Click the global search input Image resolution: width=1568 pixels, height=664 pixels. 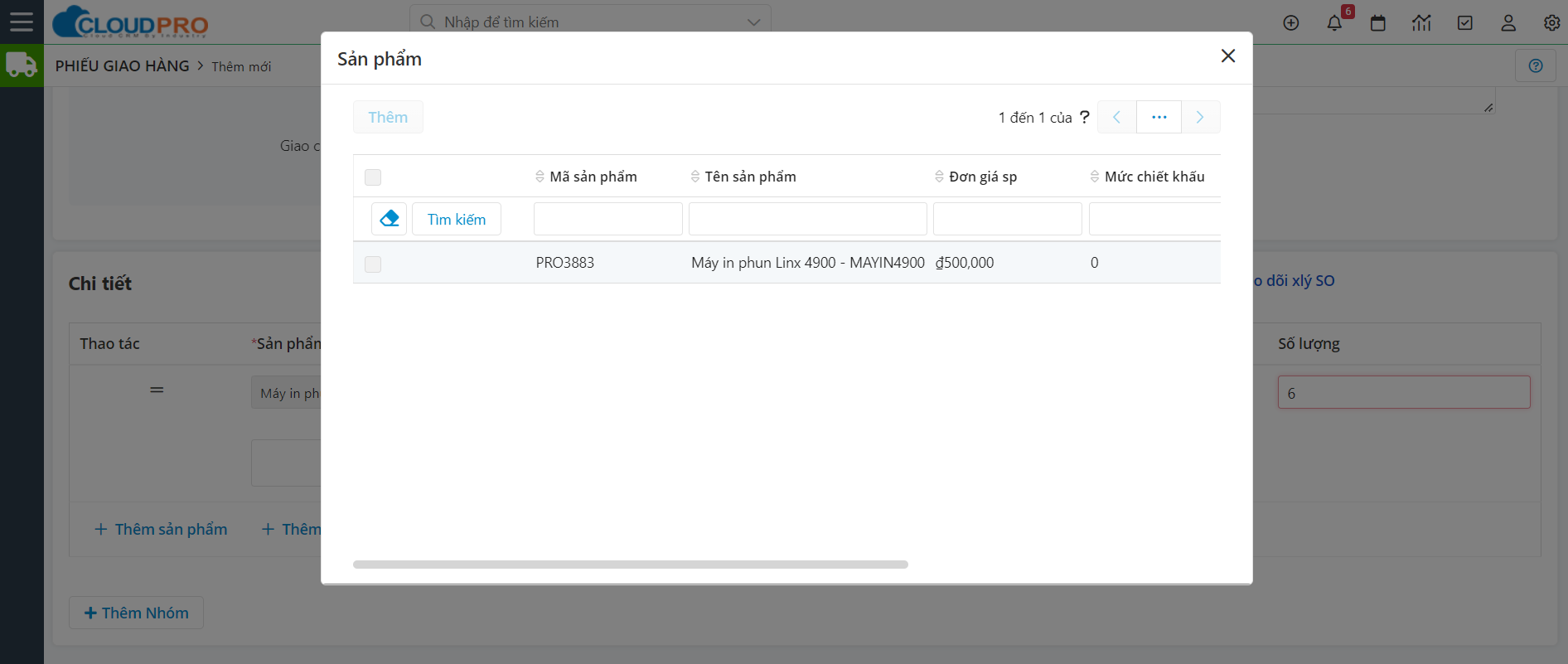pyautogui.click(x=590, y=22)
